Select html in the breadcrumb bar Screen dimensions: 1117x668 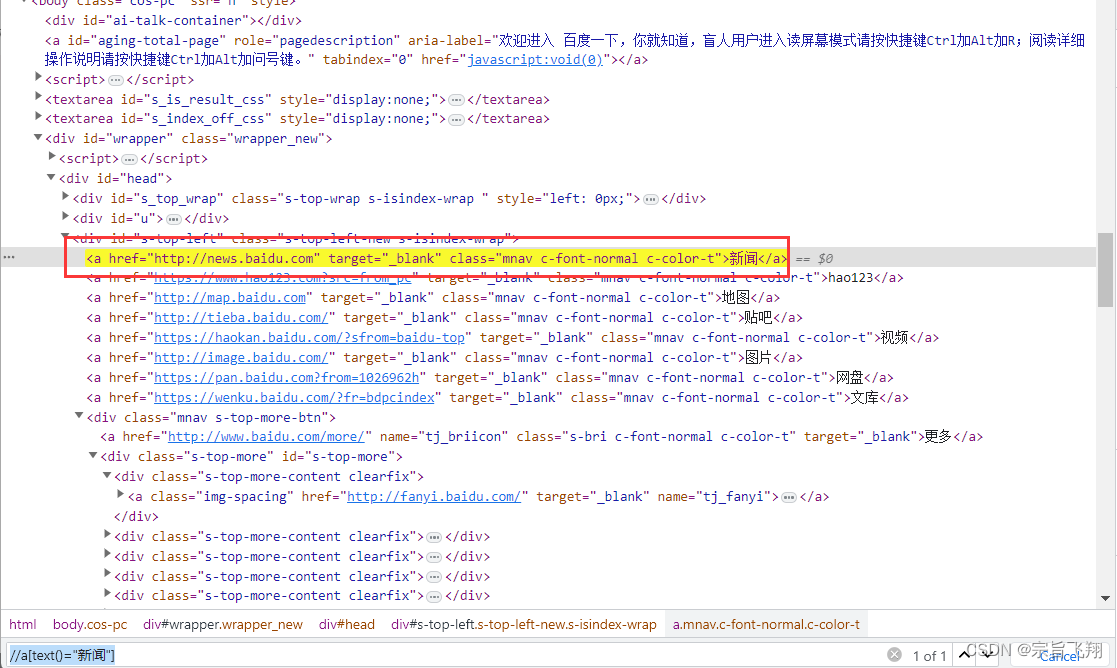[22, 625]
